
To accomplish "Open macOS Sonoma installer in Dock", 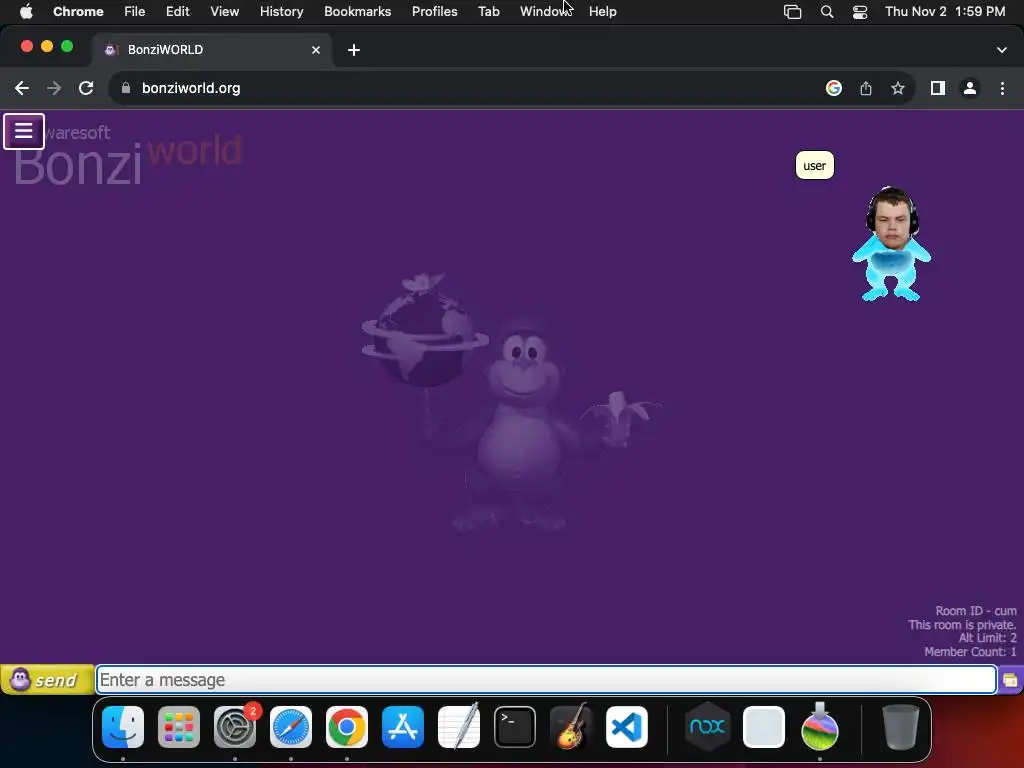I will click(820, 727).
